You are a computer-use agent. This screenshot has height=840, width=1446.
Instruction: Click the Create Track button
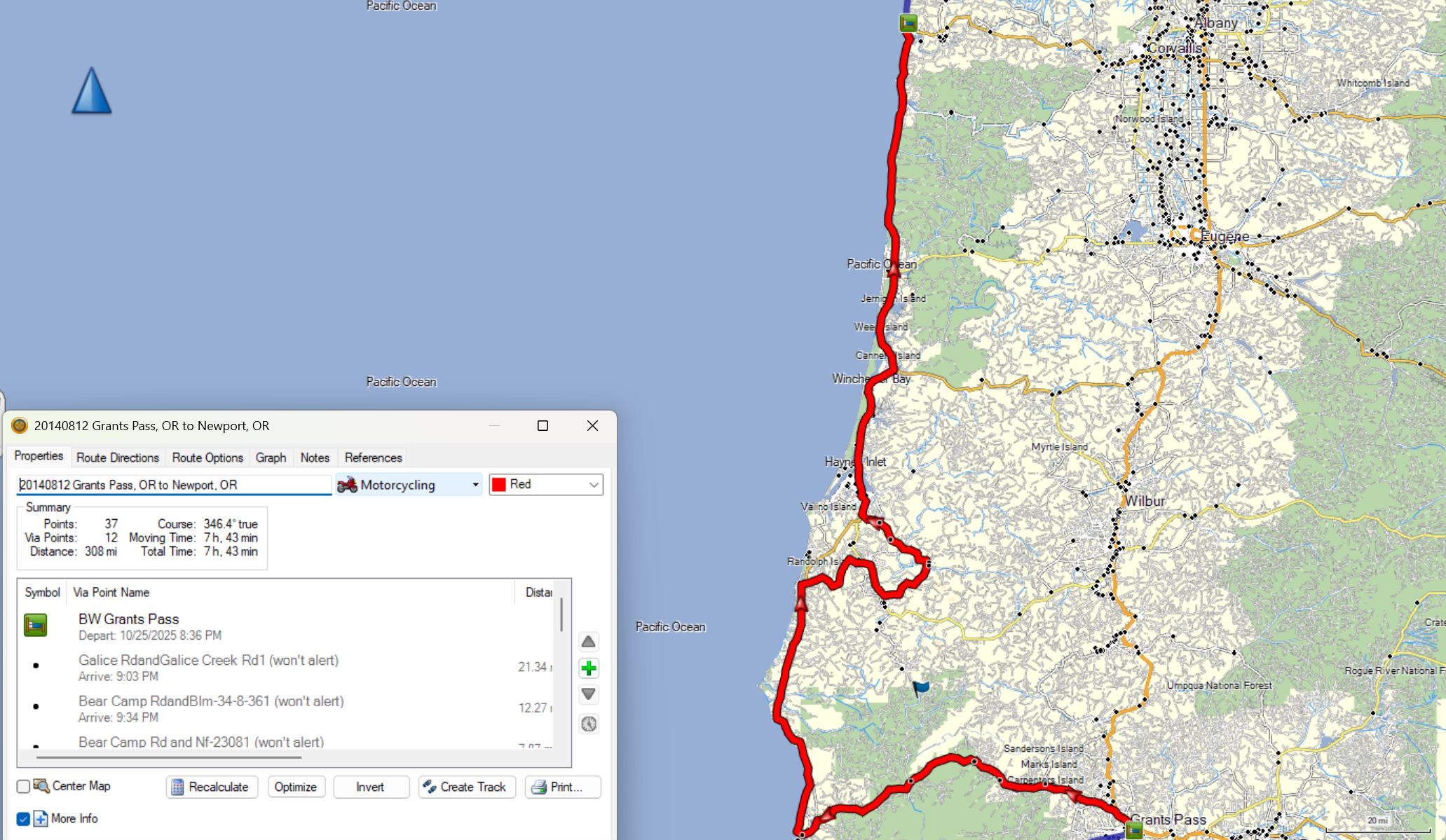point(466,787)
